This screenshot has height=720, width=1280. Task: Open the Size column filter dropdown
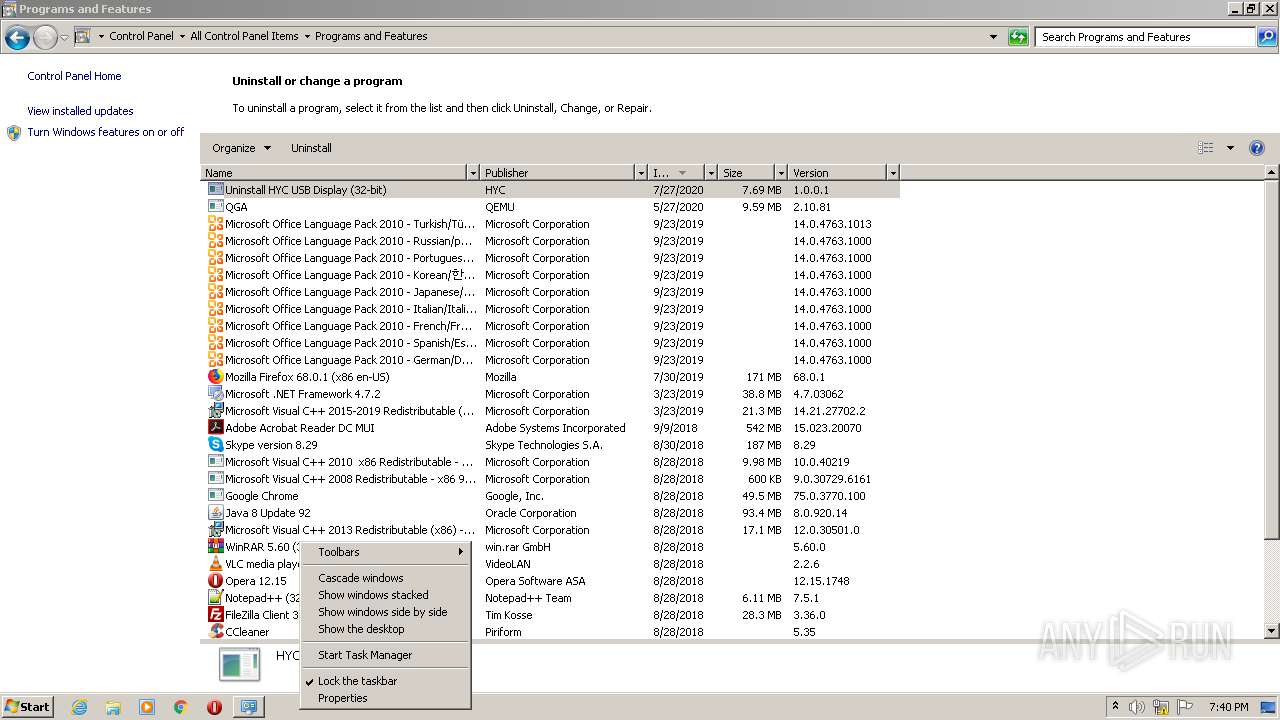781,173
